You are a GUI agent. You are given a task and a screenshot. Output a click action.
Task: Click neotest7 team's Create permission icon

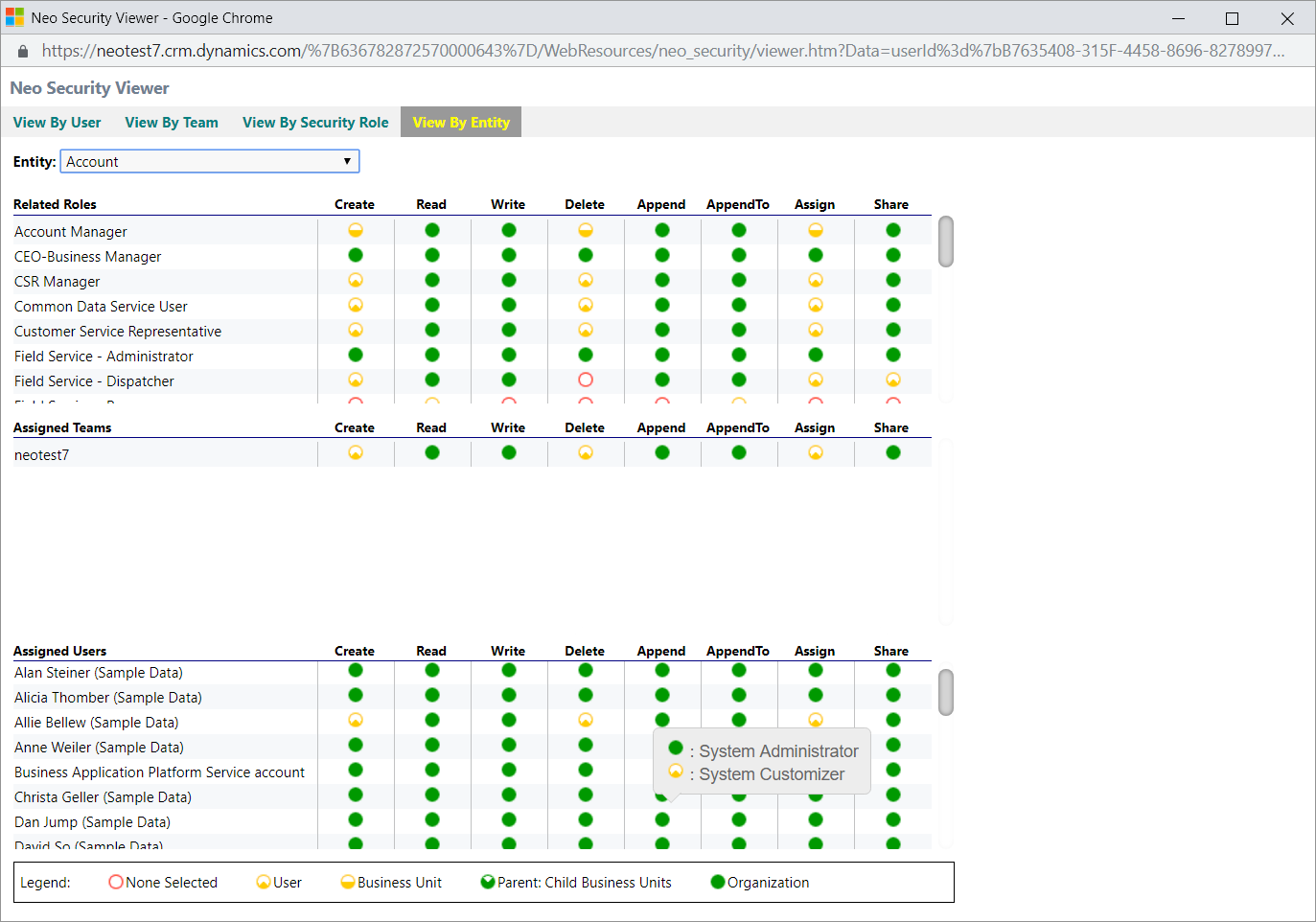tap(356, 452)
